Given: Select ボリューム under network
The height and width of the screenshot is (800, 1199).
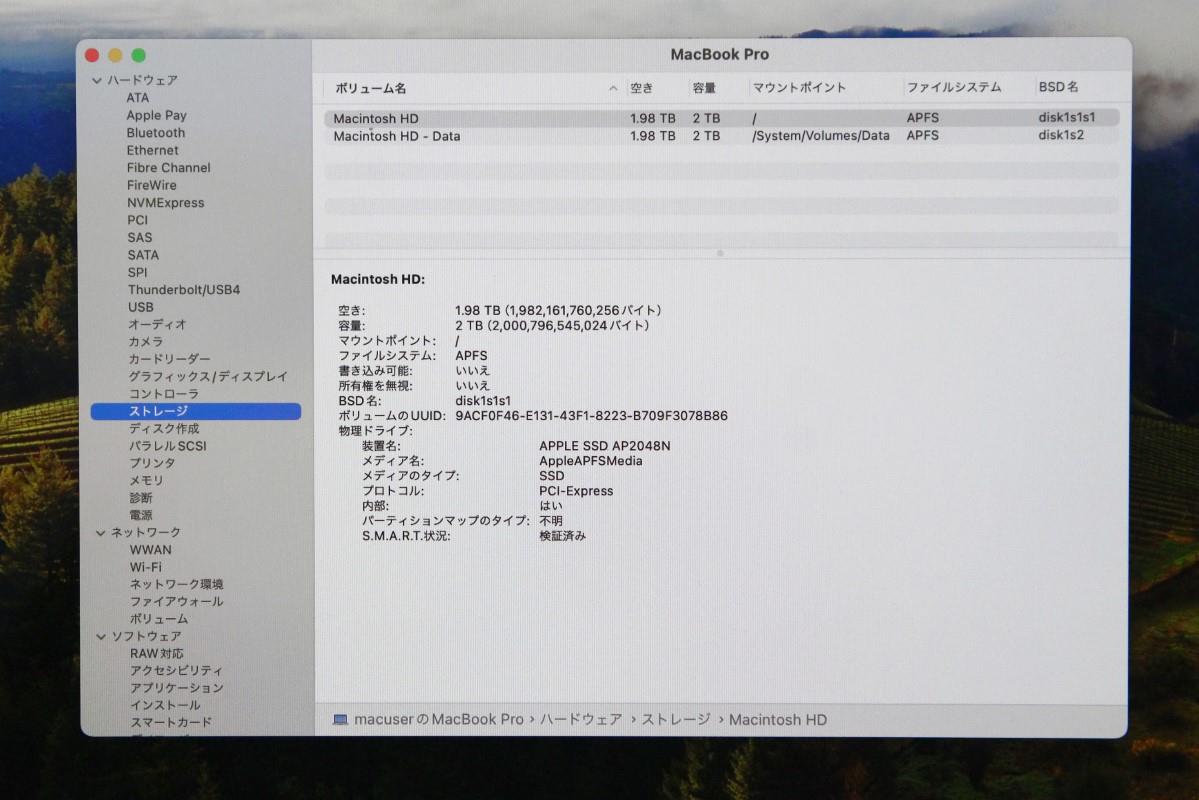Looking at the screenshot, I should pyautogui.click(x=159, y=620).
